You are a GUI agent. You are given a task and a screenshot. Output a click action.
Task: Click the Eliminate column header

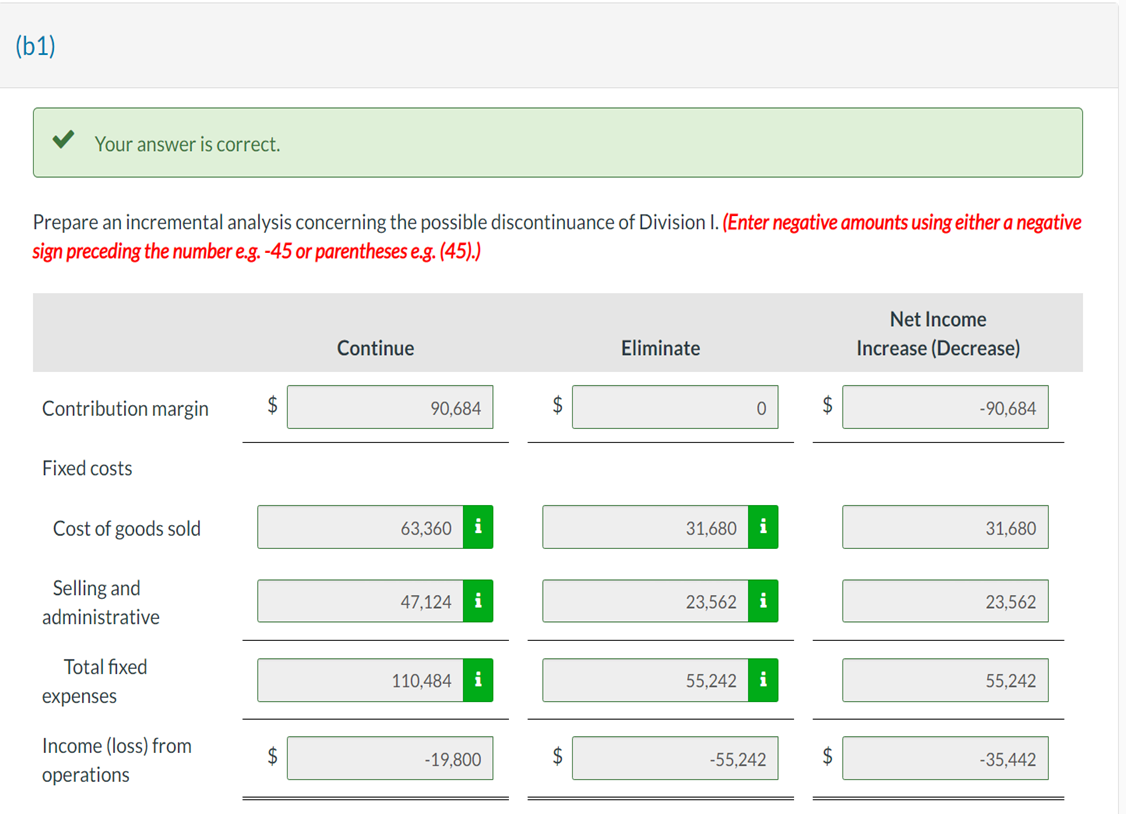(x=660, y=347)
